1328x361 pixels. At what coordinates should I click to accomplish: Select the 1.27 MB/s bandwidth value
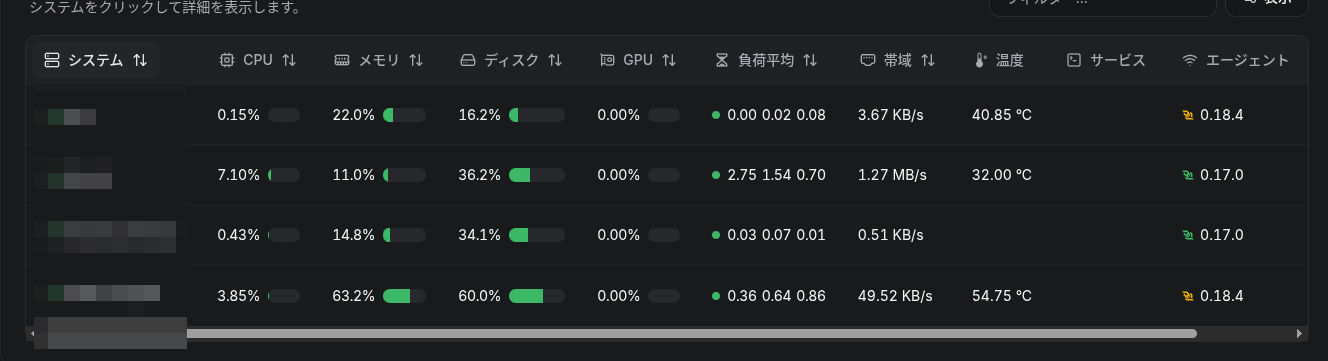893,175
